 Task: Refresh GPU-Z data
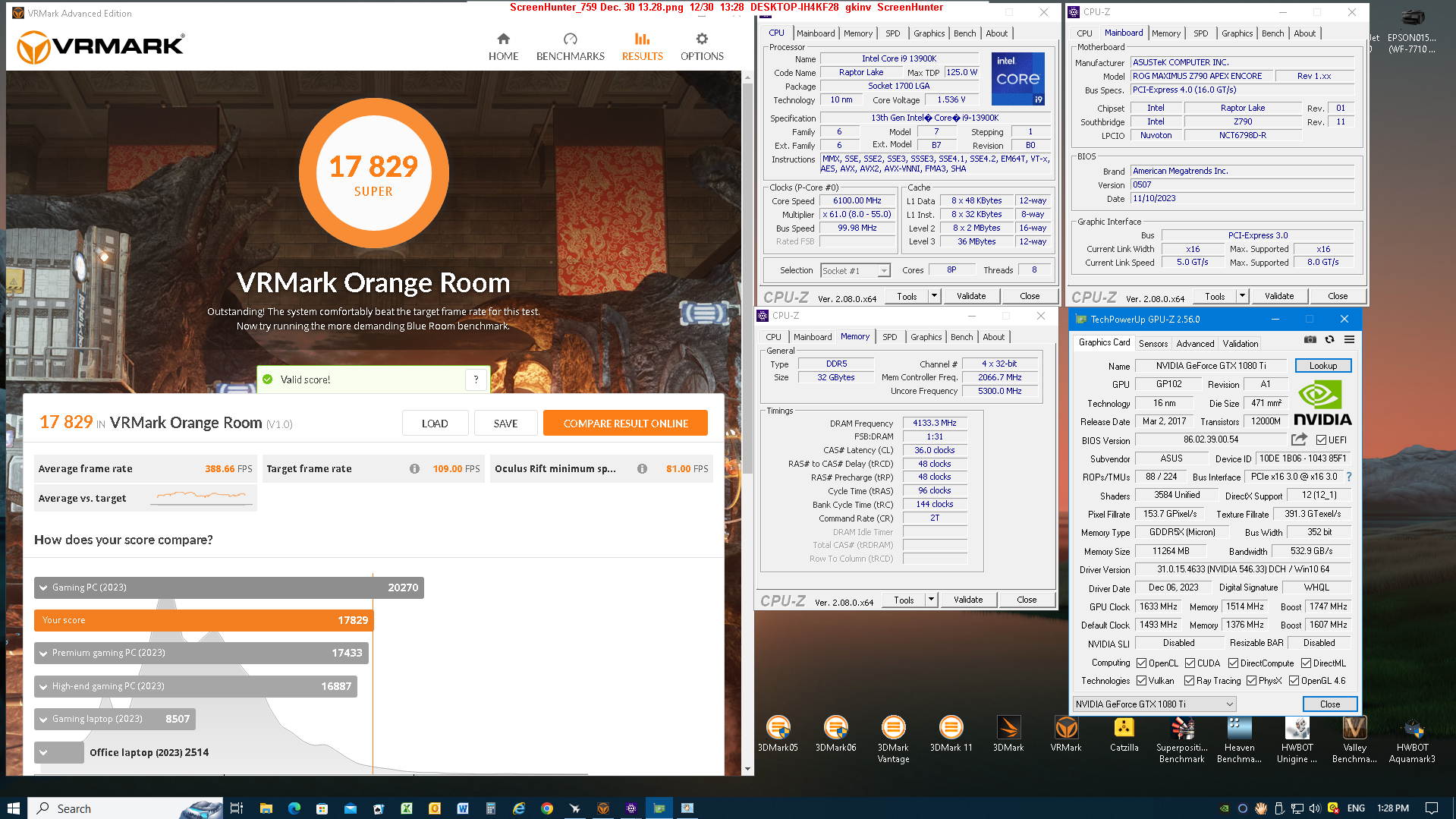click(1329, 339)
